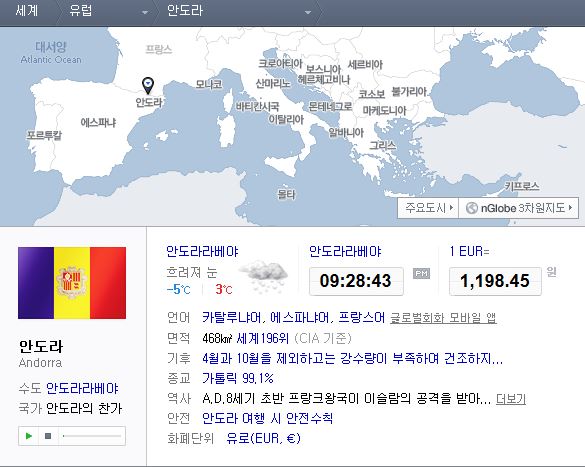Click the 유로(EUR, €) currency link
The image size is (585, 467).
(263, 438)
